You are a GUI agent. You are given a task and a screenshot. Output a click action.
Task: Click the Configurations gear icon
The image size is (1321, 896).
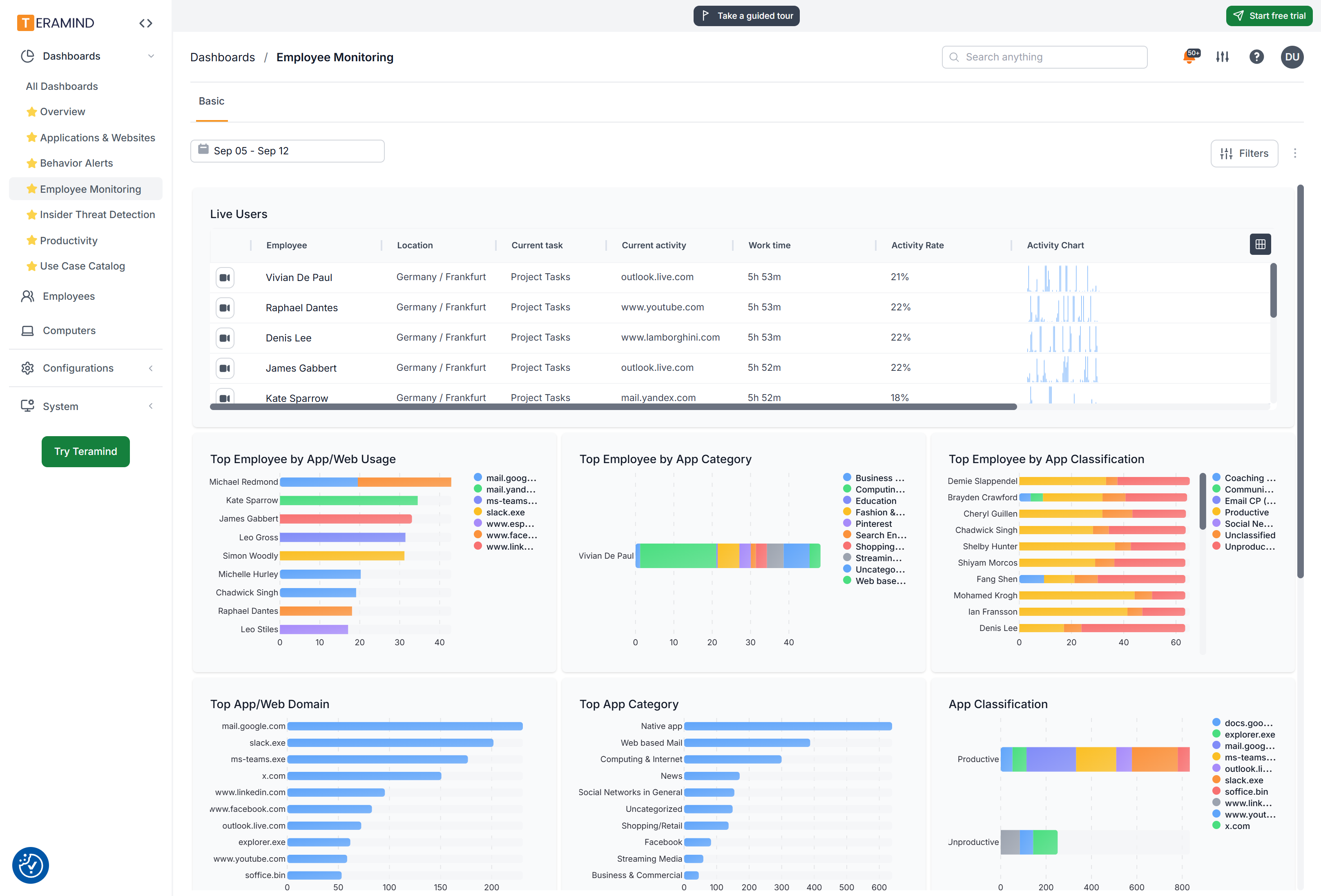pos(27,368)
